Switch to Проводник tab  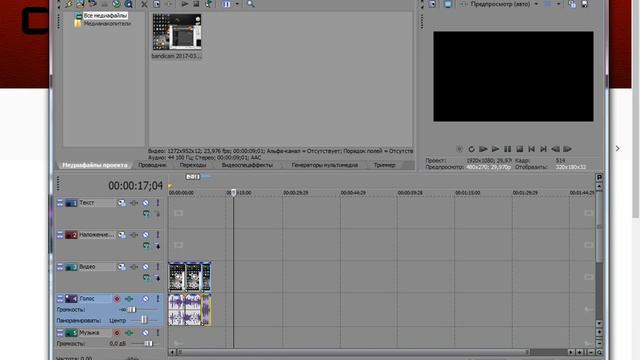tap(152, 165)
